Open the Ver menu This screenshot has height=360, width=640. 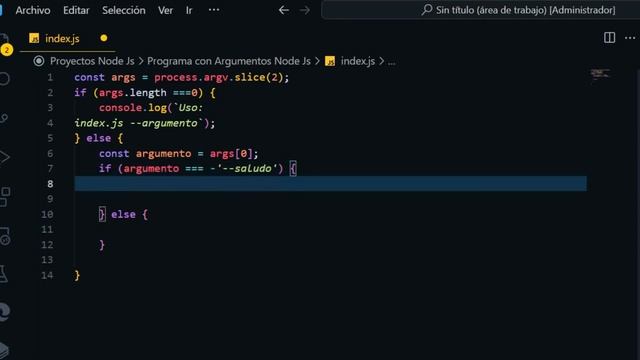pos(165,10)
